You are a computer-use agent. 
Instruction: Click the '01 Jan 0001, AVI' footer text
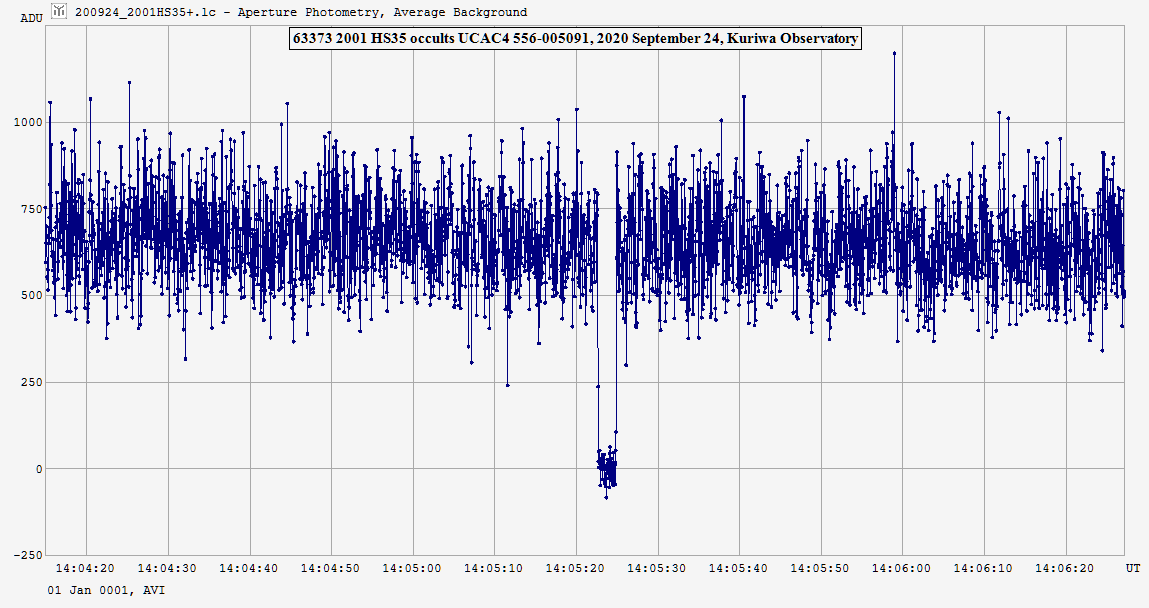[x=106, y=590]
